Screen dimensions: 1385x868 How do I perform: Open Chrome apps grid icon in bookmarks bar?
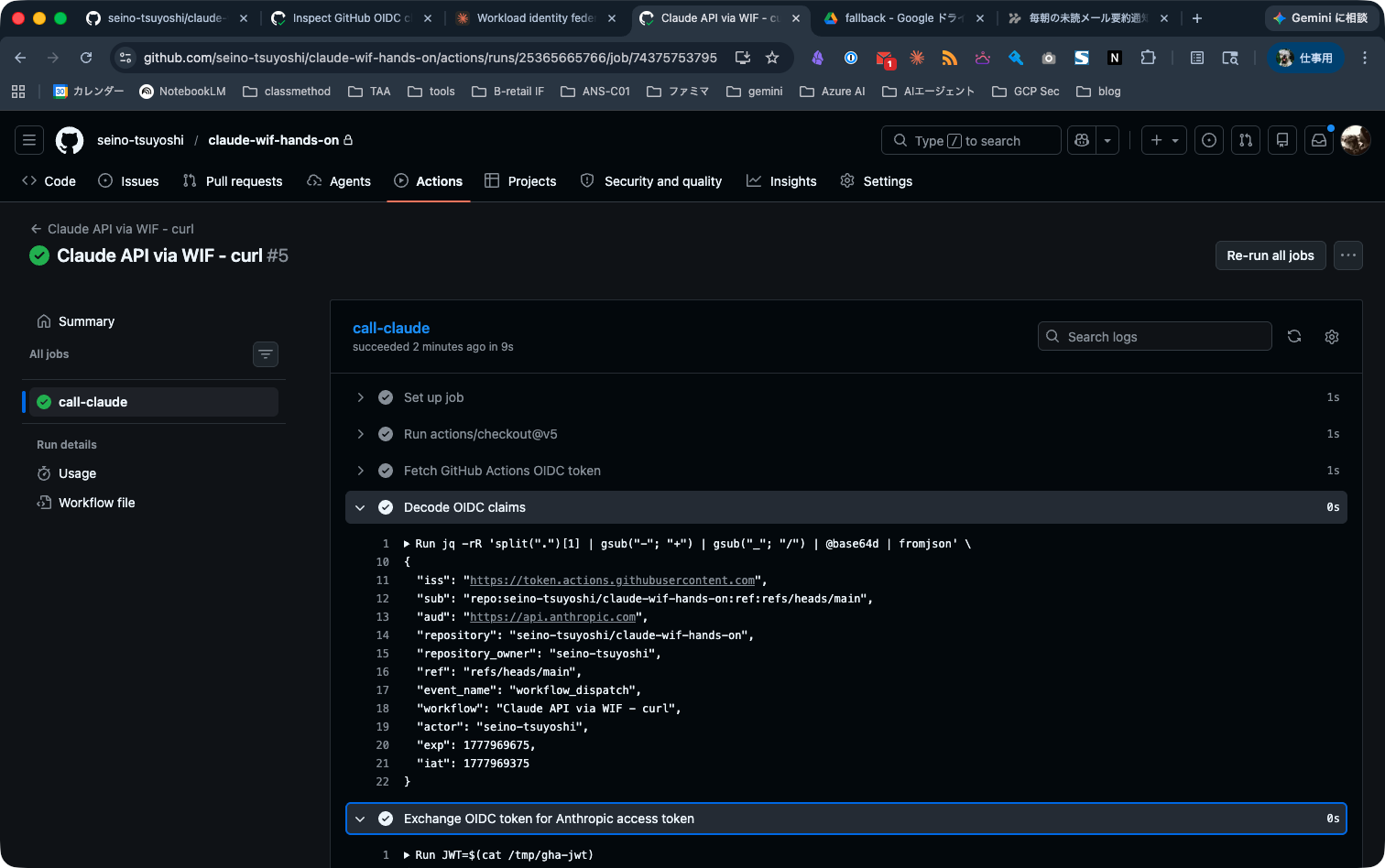(18, 92)
